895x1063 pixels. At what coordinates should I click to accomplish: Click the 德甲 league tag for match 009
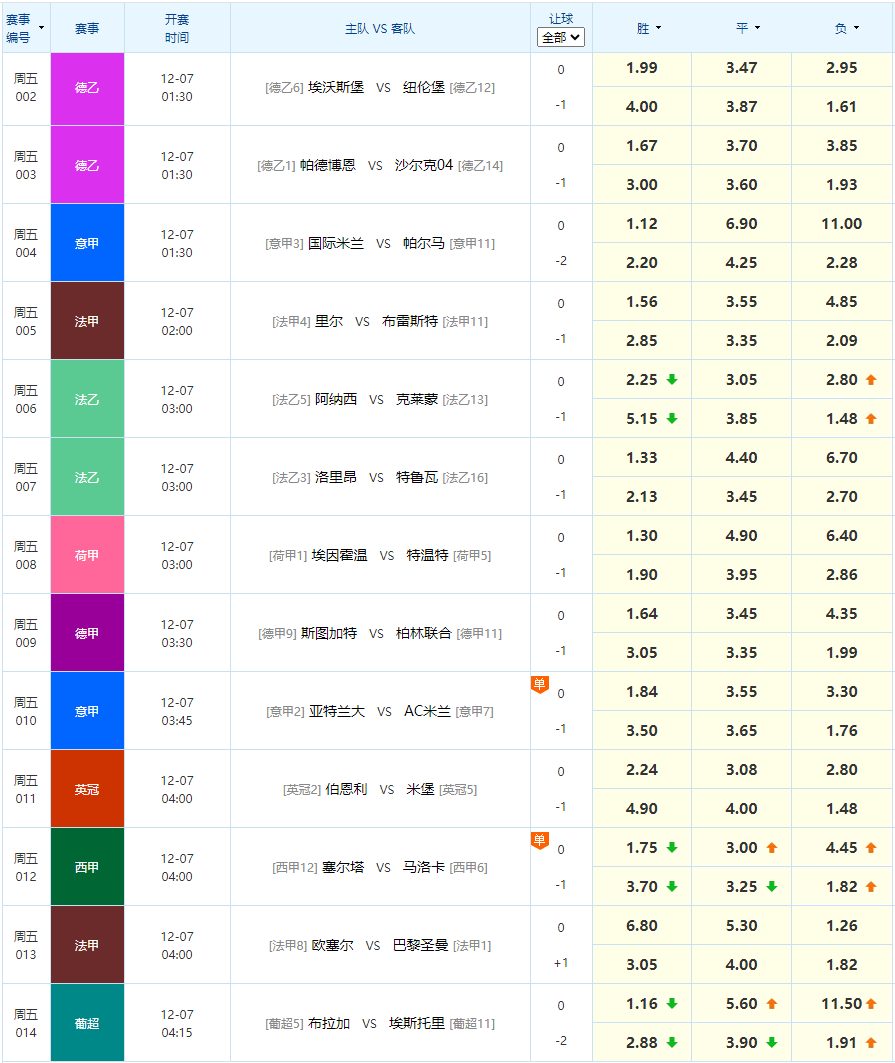[x=87, y=633]
